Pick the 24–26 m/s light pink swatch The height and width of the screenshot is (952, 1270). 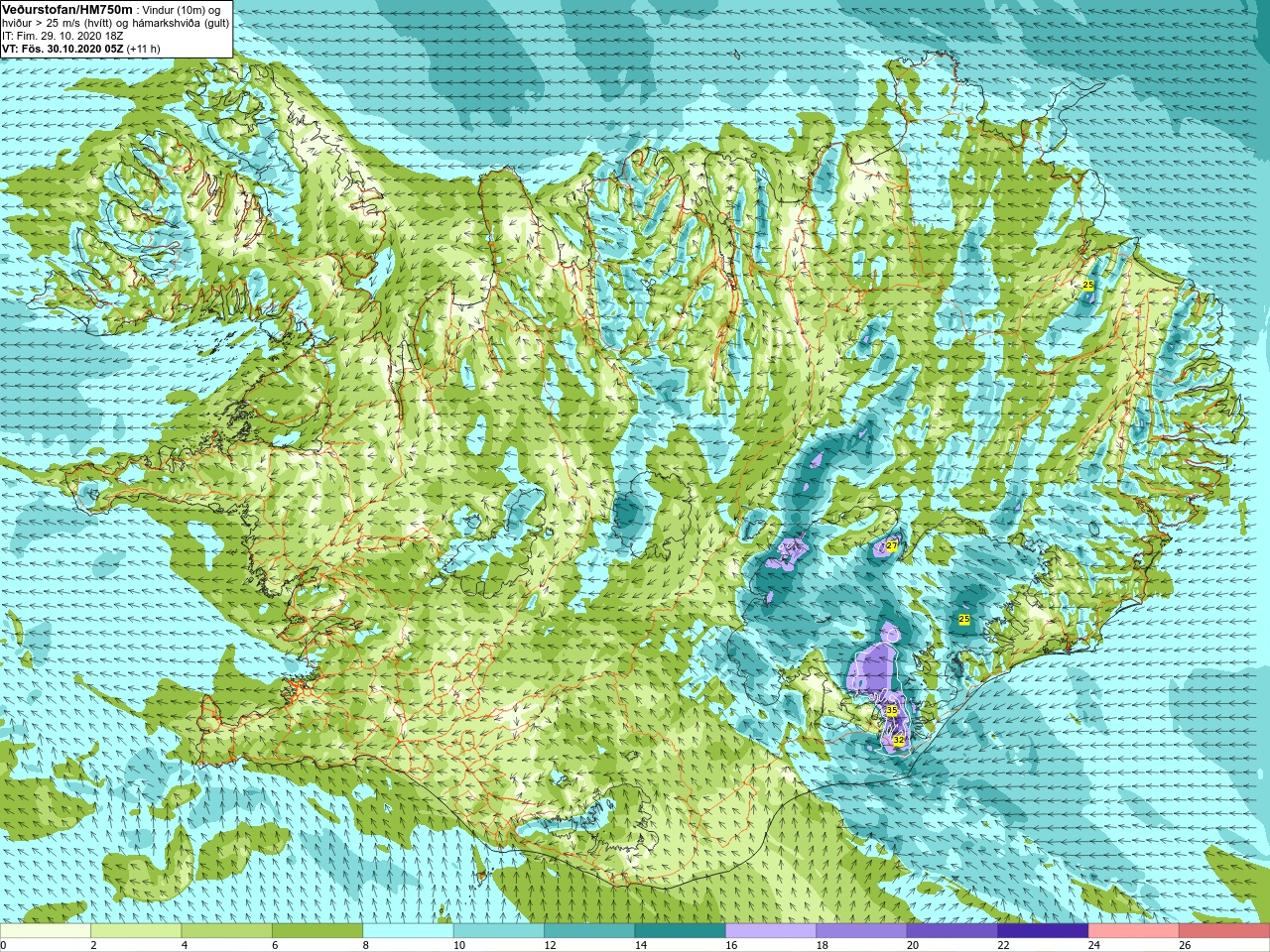1134,931
